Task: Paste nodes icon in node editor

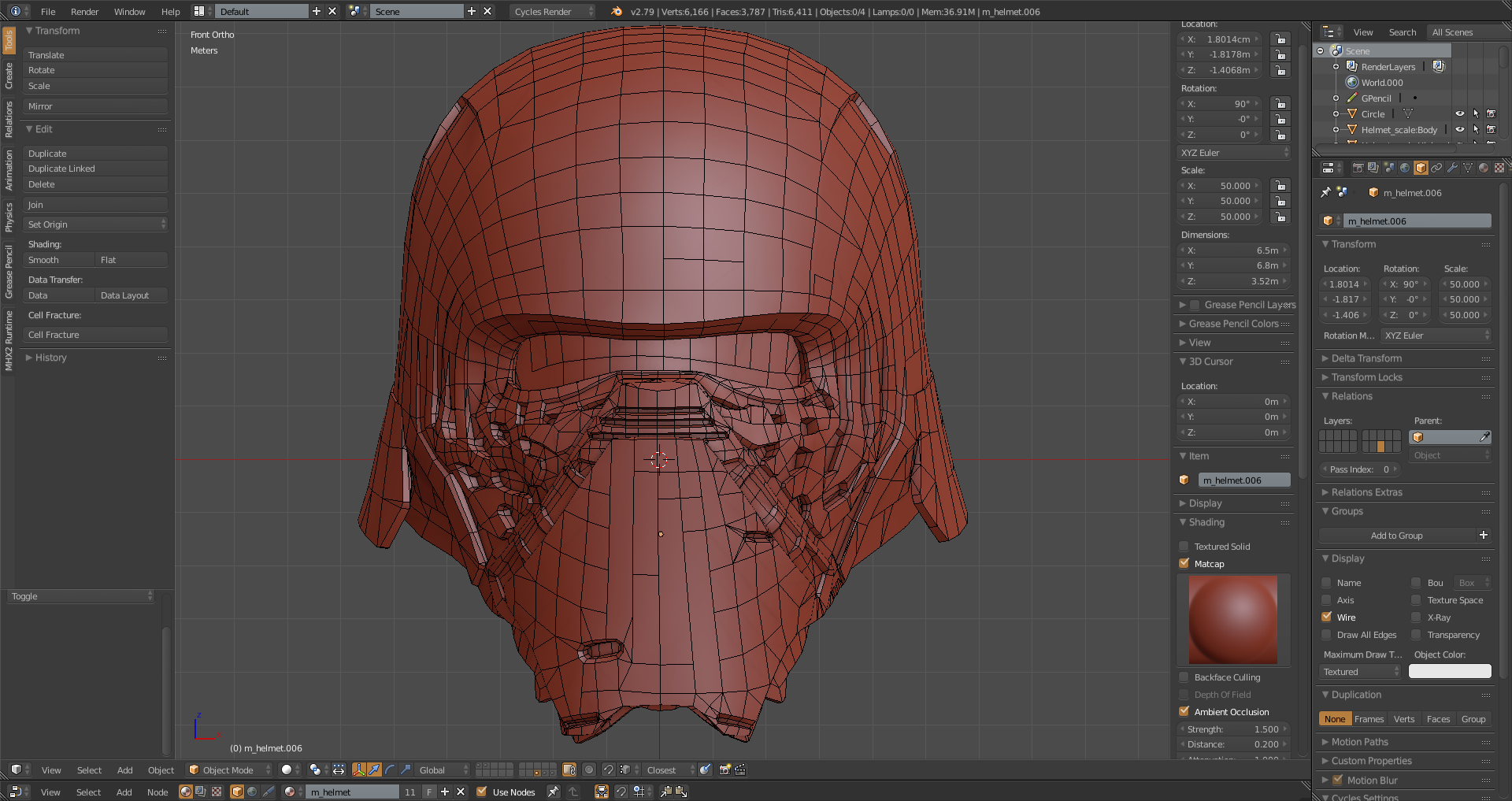Action: click(x=681, y=792)
